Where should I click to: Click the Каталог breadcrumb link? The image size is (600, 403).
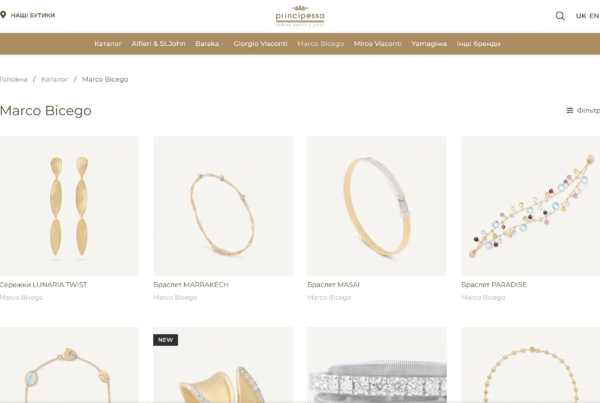click(54, 79)
